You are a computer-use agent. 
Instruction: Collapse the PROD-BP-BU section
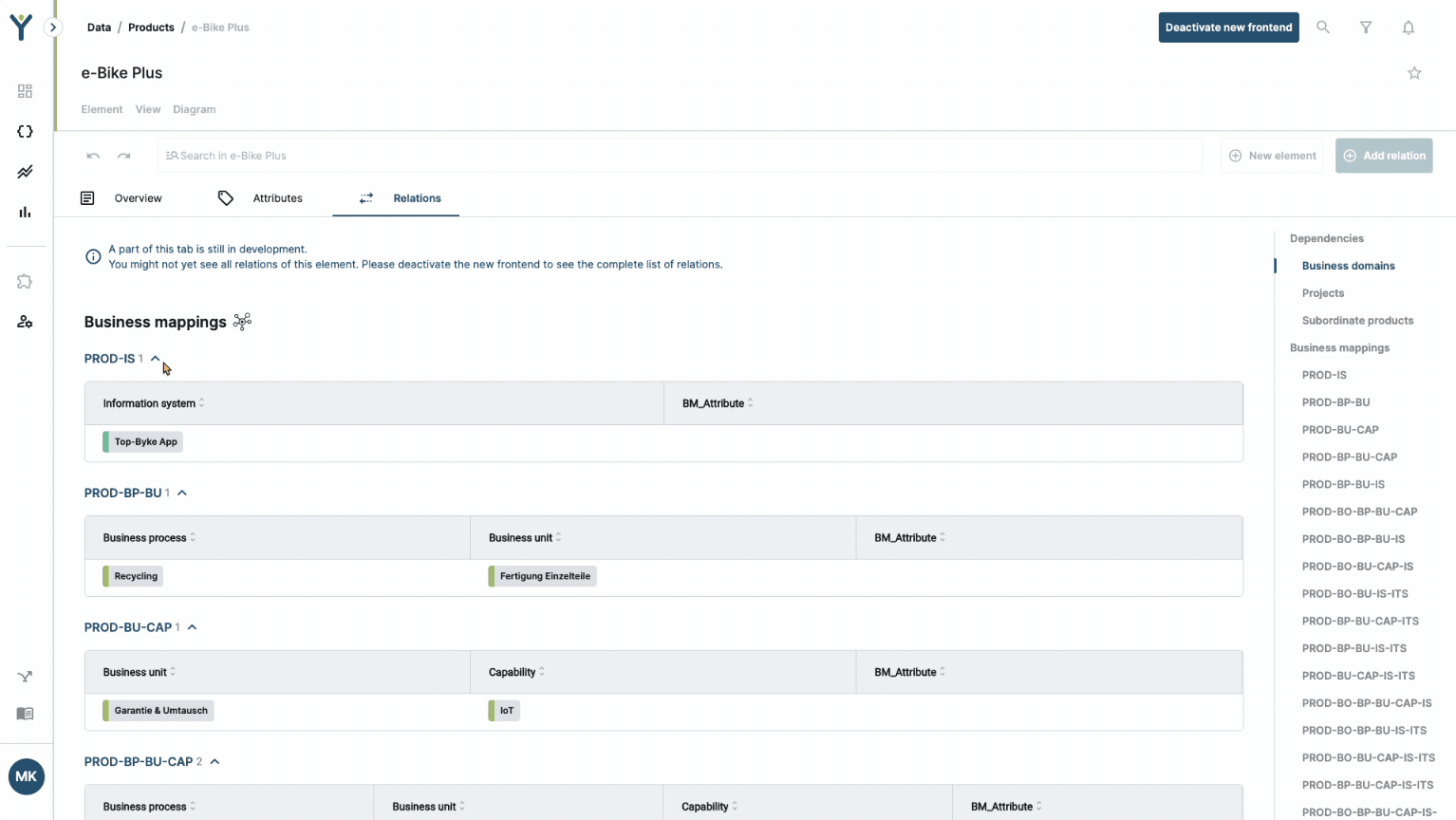click(x=182, y=494)
